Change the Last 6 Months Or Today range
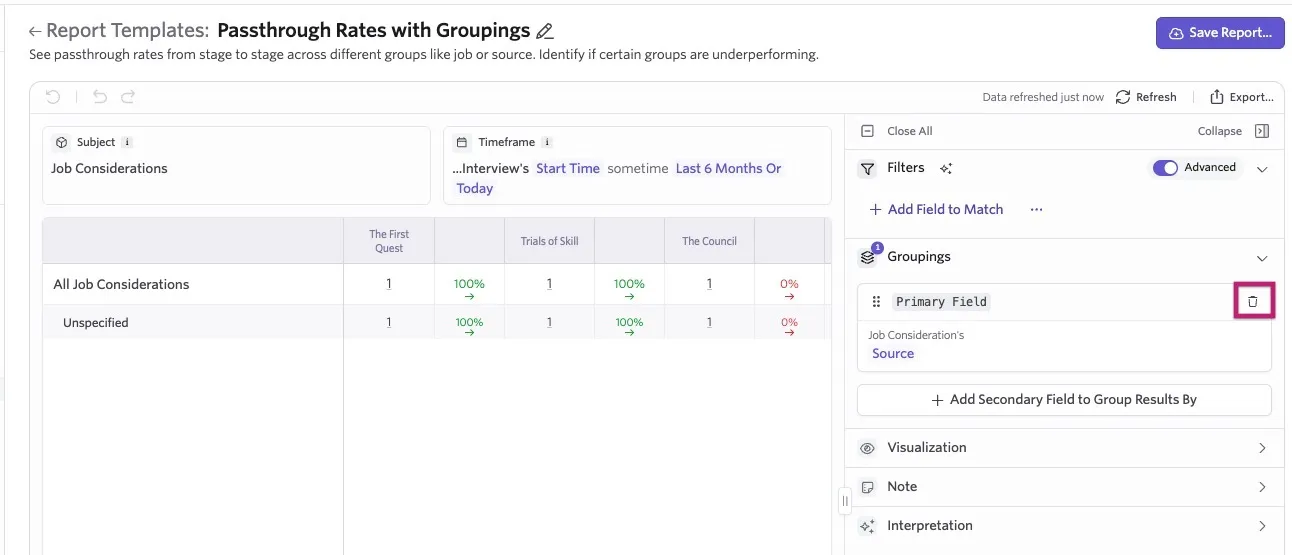 click(619, 178)
